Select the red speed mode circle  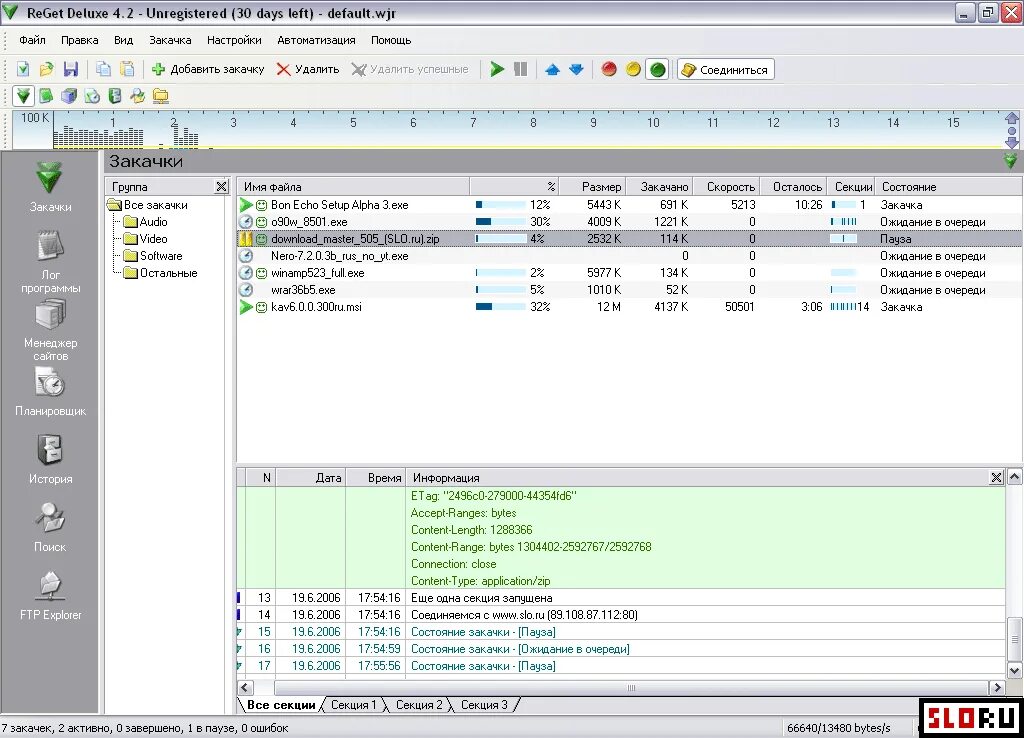click(x=609, y=69)
